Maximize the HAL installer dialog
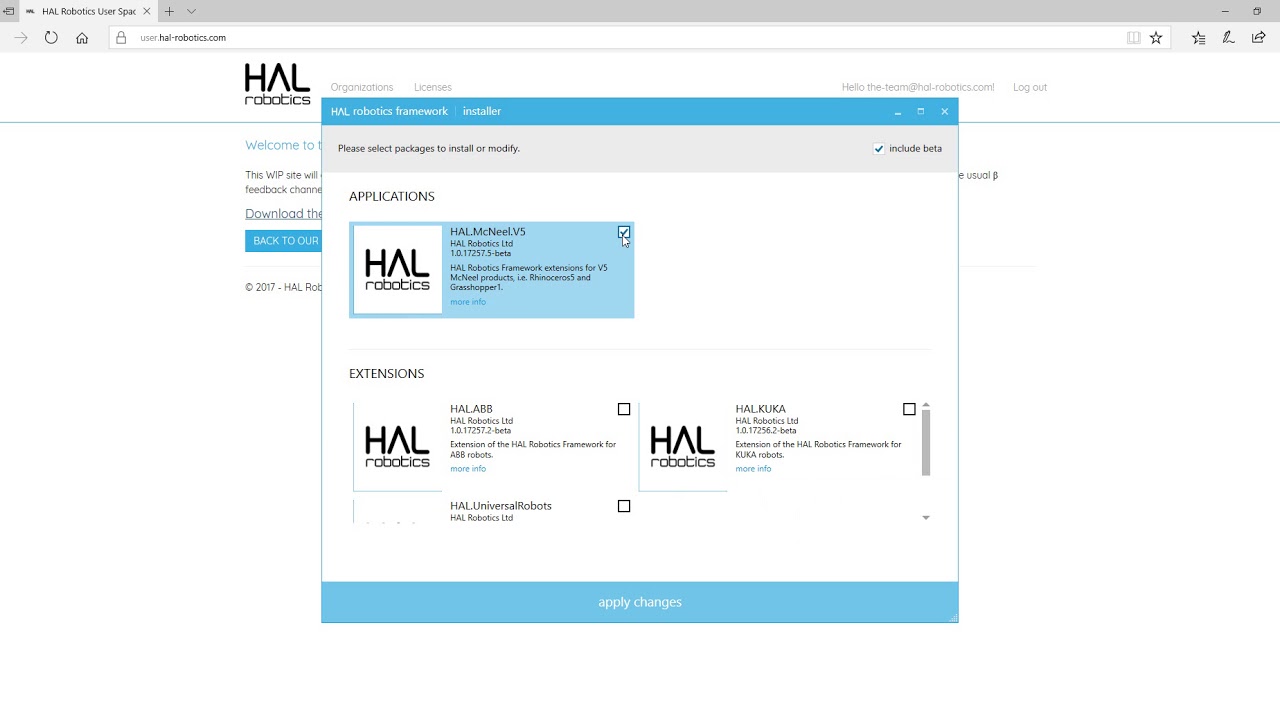The width and height of the screenshot is (1280, 720). (921, 112)
